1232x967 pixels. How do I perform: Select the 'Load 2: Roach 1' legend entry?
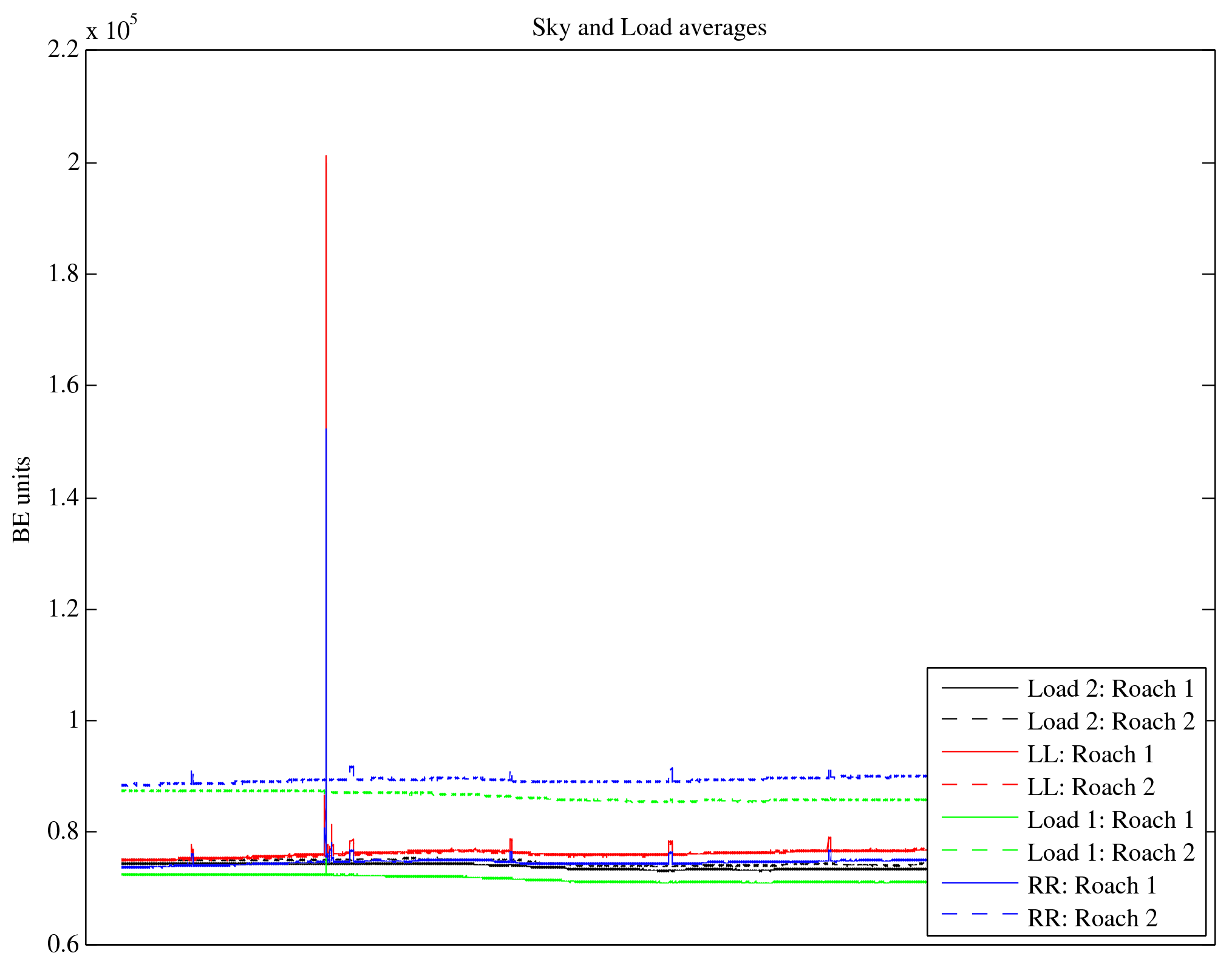pos(1111,689)
